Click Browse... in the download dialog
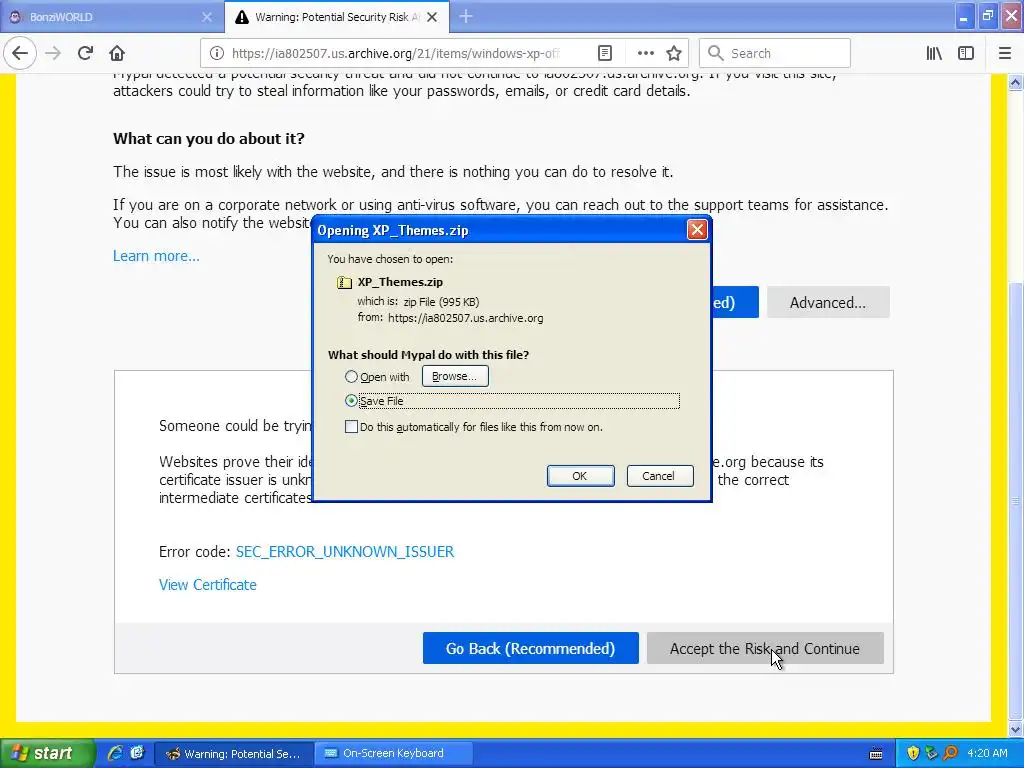The image size is (1024, 768). click(455, 376)
